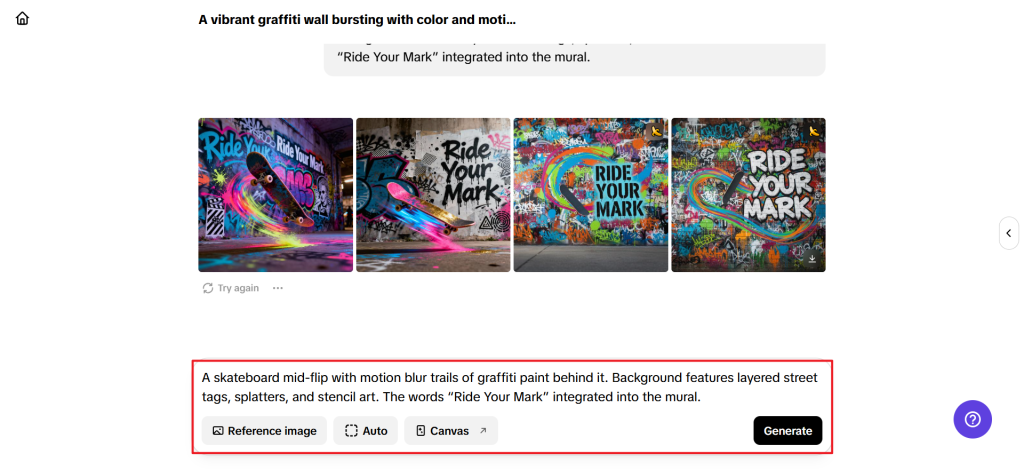Add a Reference image
The height and width of the screenshot is (470, 1024).
tap(264, 431)
